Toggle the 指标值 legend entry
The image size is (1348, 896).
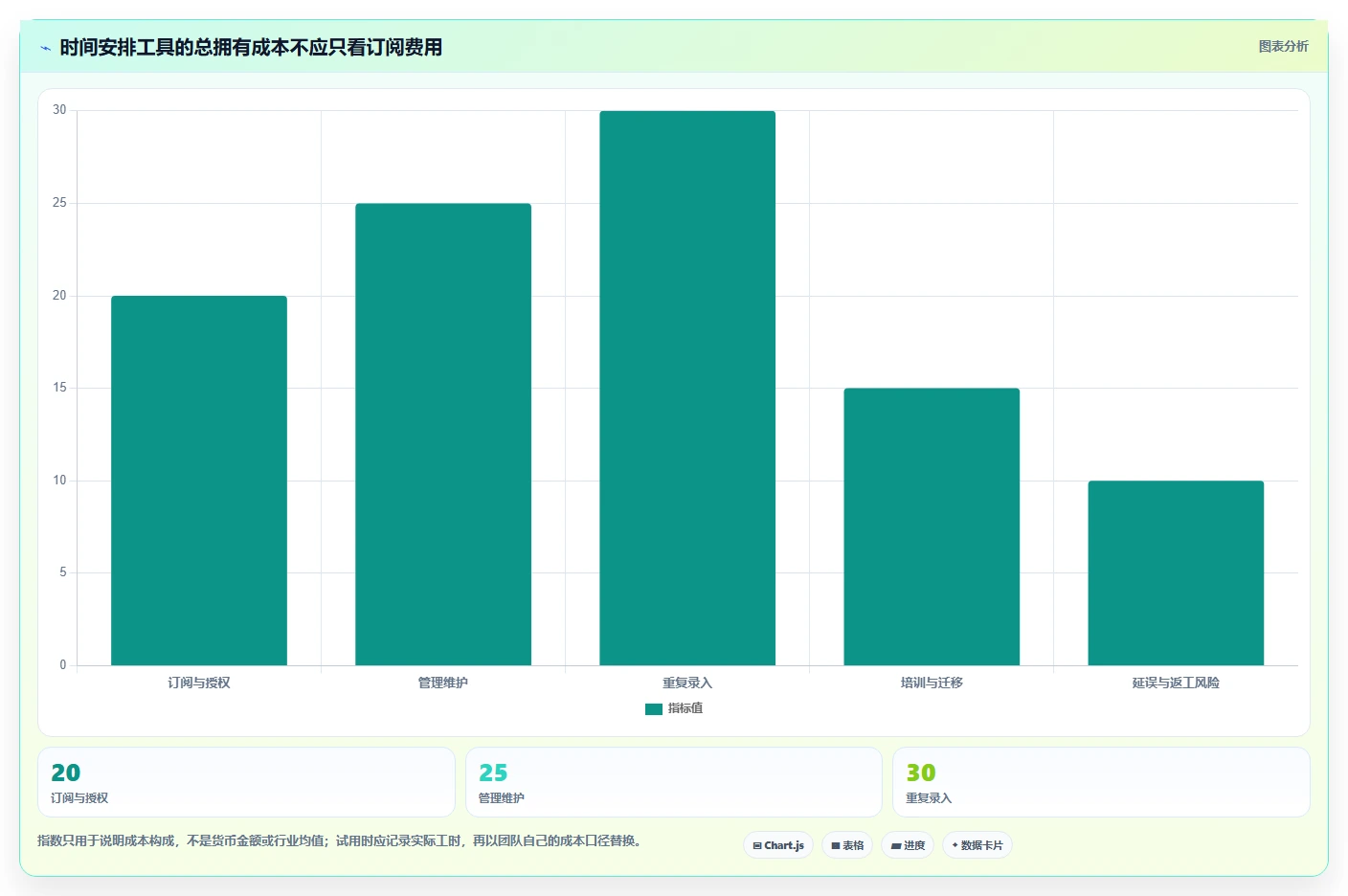coord(674,708)
